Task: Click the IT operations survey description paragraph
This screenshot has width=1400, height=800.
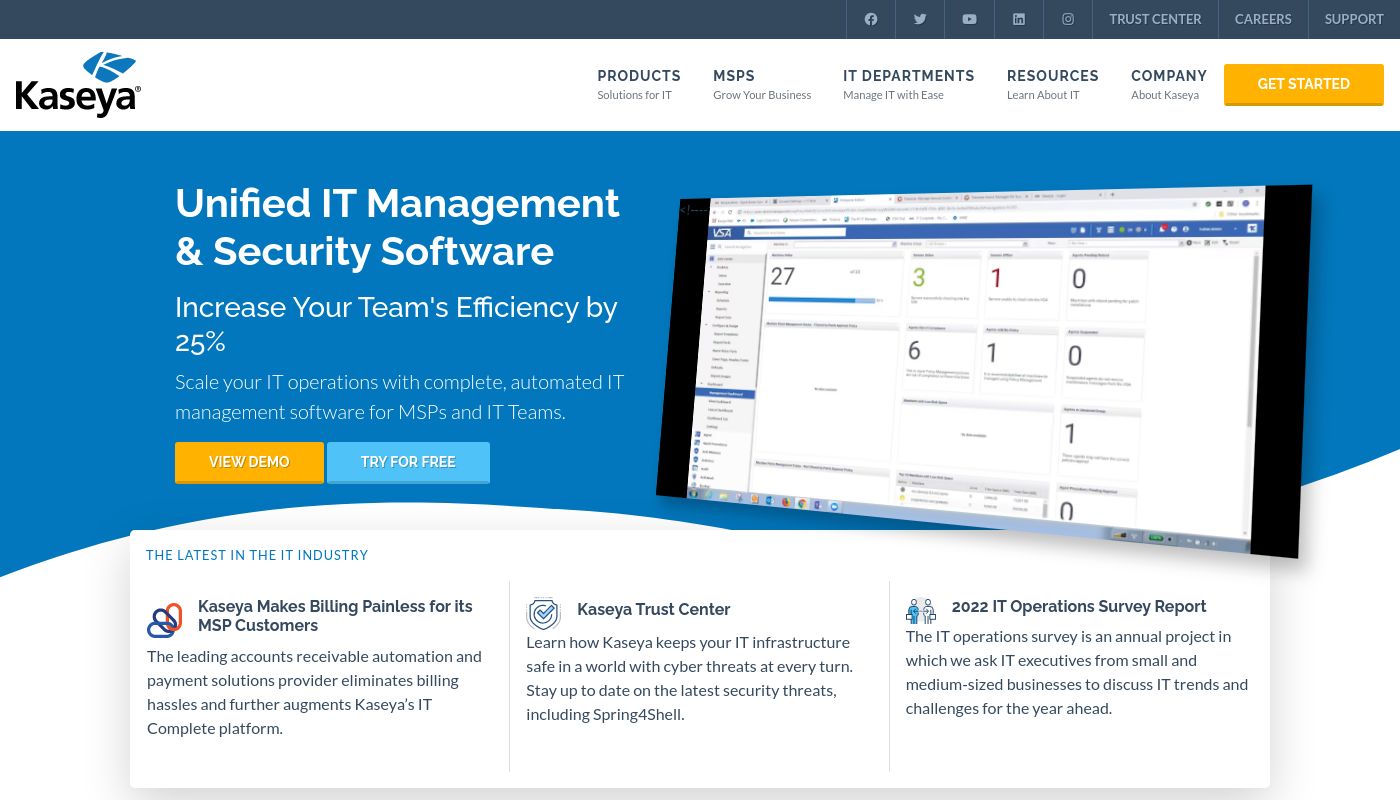Action: 1077,672
